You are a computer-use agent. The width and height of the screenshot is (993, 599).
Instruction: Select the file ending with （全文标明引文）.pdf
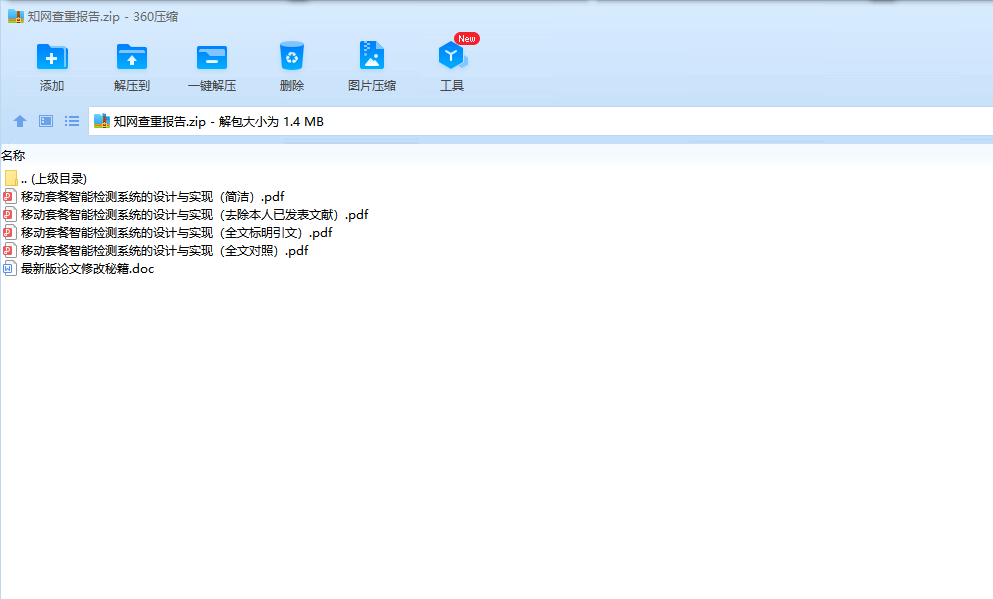pyautogui.click(x=168, y=232)
